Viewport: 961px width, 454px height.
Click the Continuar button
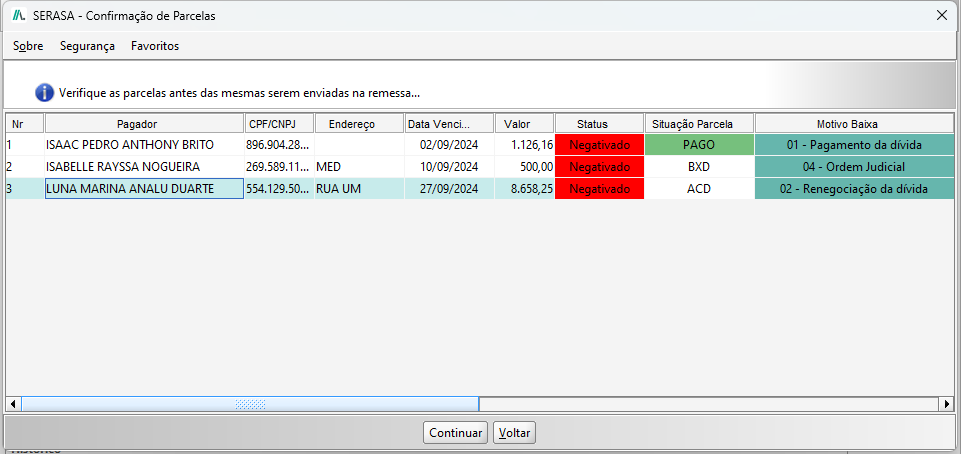(455, 433)
